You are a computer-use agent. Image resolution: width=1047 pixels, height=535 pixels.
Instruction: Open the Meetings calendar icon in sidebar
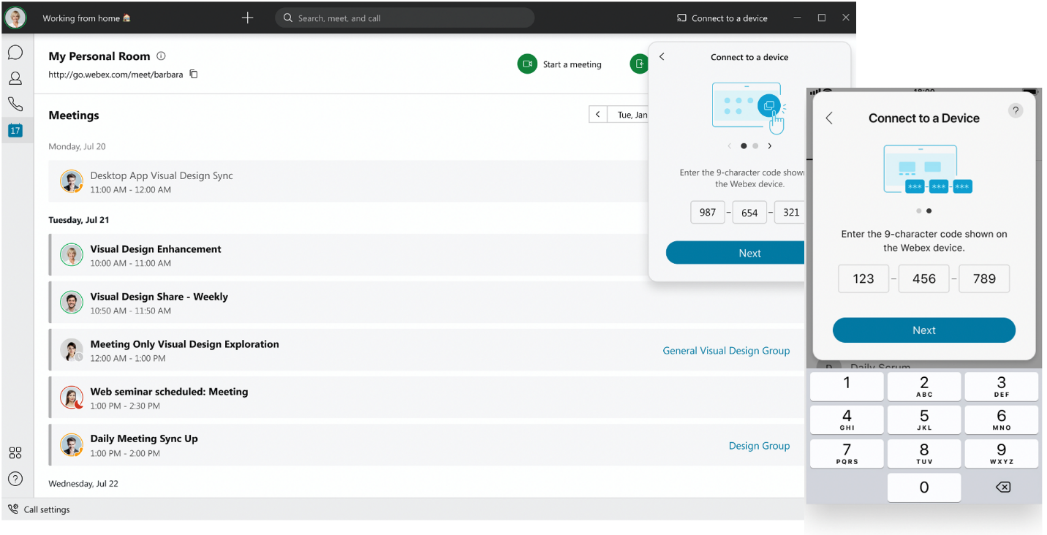pyautogui.click(x=15, y=130)
